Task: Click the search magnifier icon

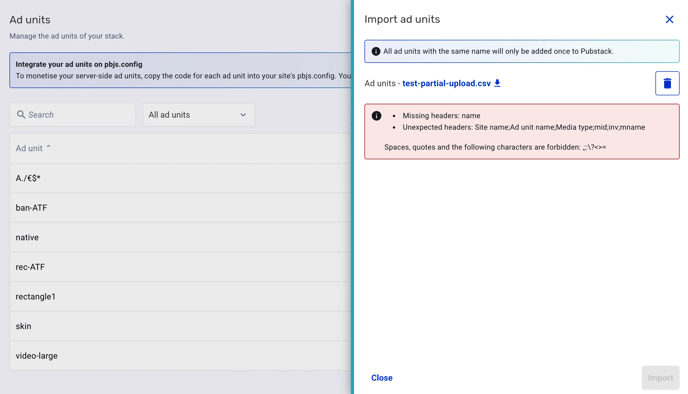Action: [x=21, y=115]
